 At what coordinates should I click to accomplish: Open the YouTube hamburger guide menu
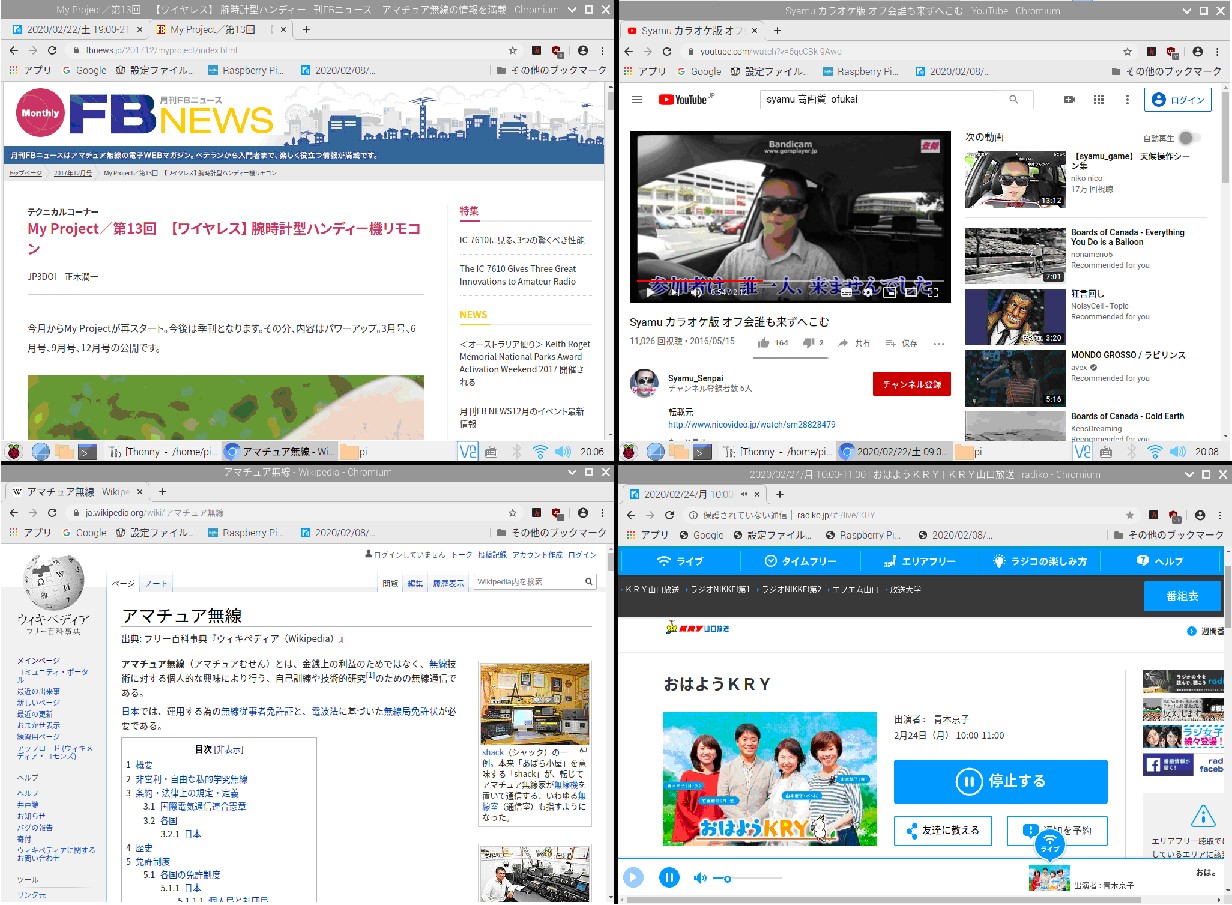pos(637,100)
